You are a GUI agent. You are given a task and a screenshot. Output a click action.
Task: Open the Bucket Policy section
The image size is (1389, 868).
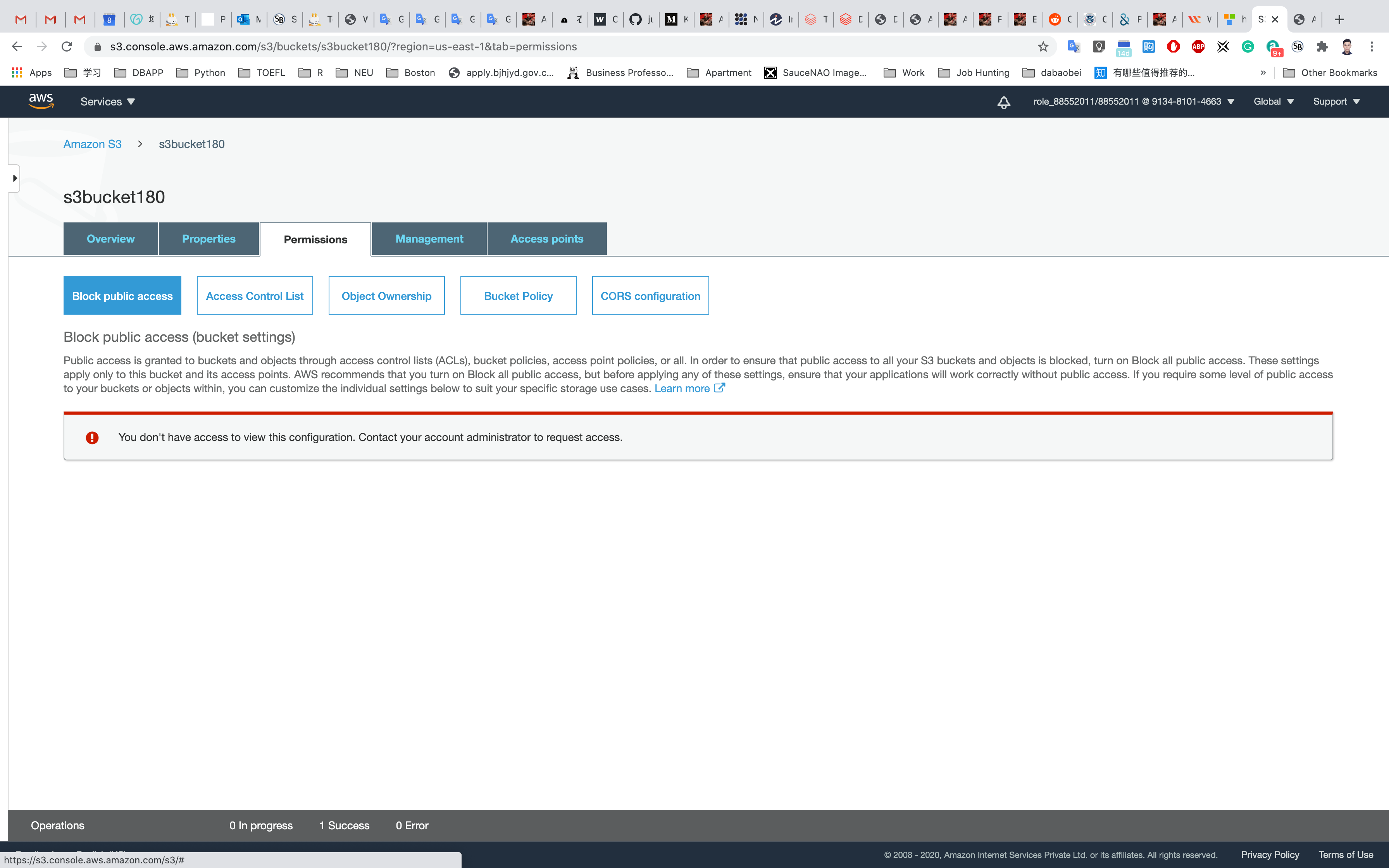coord(518,296)
